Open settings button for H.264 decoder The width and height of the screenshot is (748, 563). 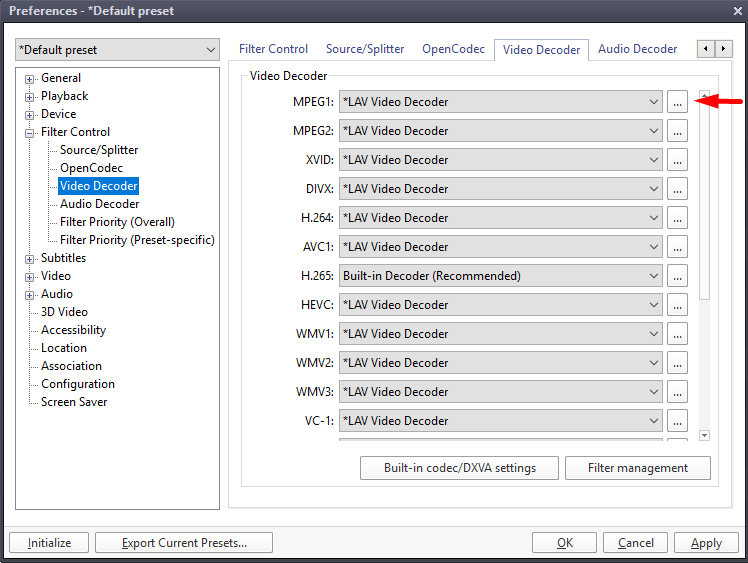677,218
